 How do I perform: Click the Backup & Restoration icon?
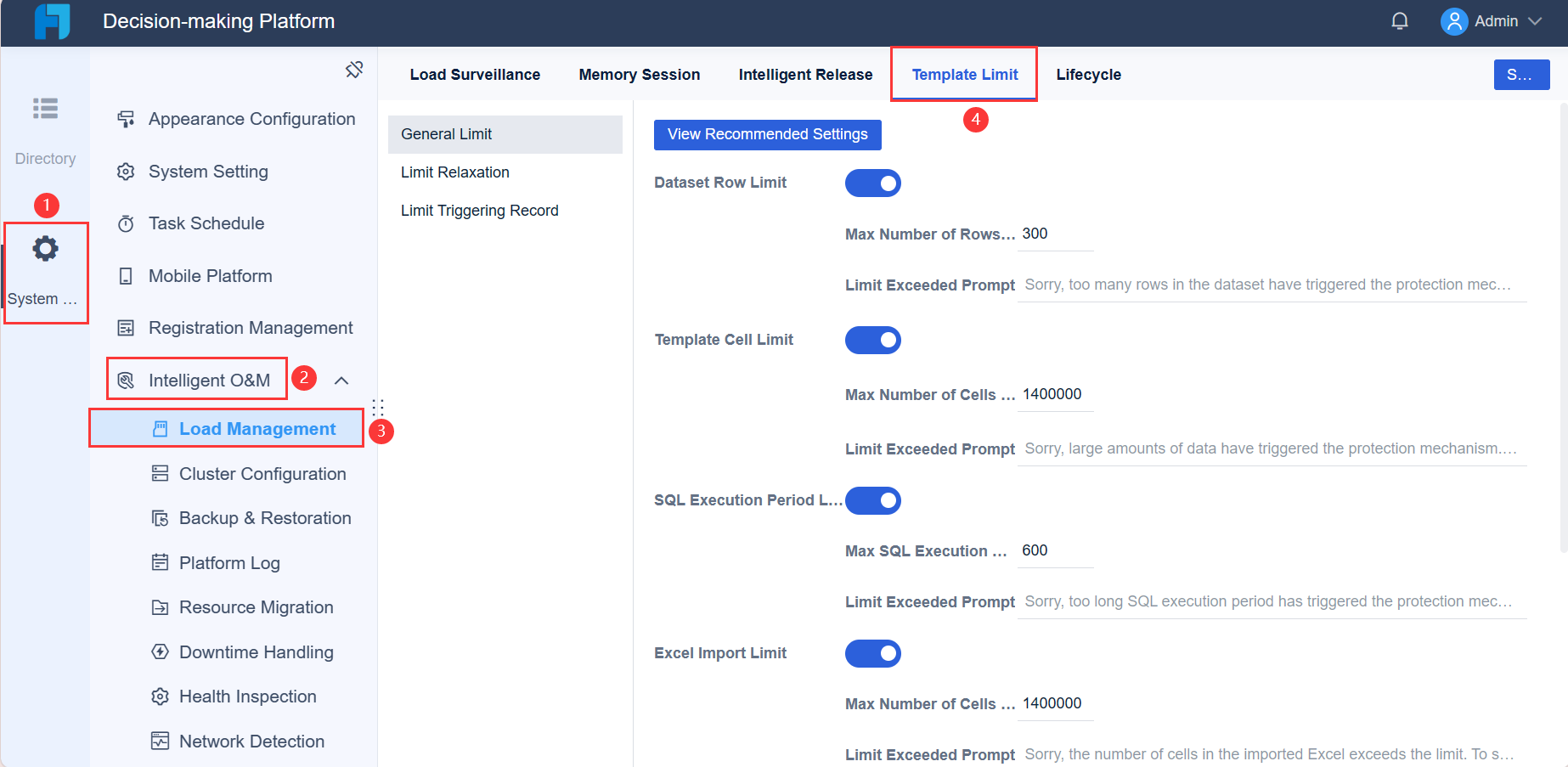coord(160,518)
